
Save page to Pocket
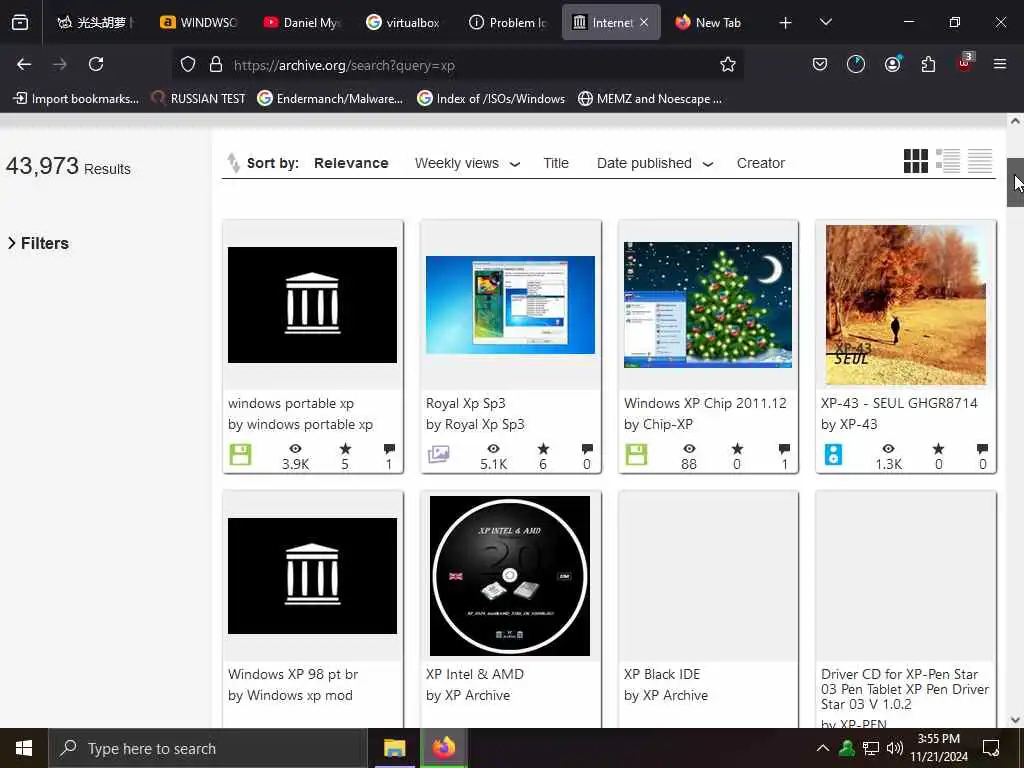(820, 64)
